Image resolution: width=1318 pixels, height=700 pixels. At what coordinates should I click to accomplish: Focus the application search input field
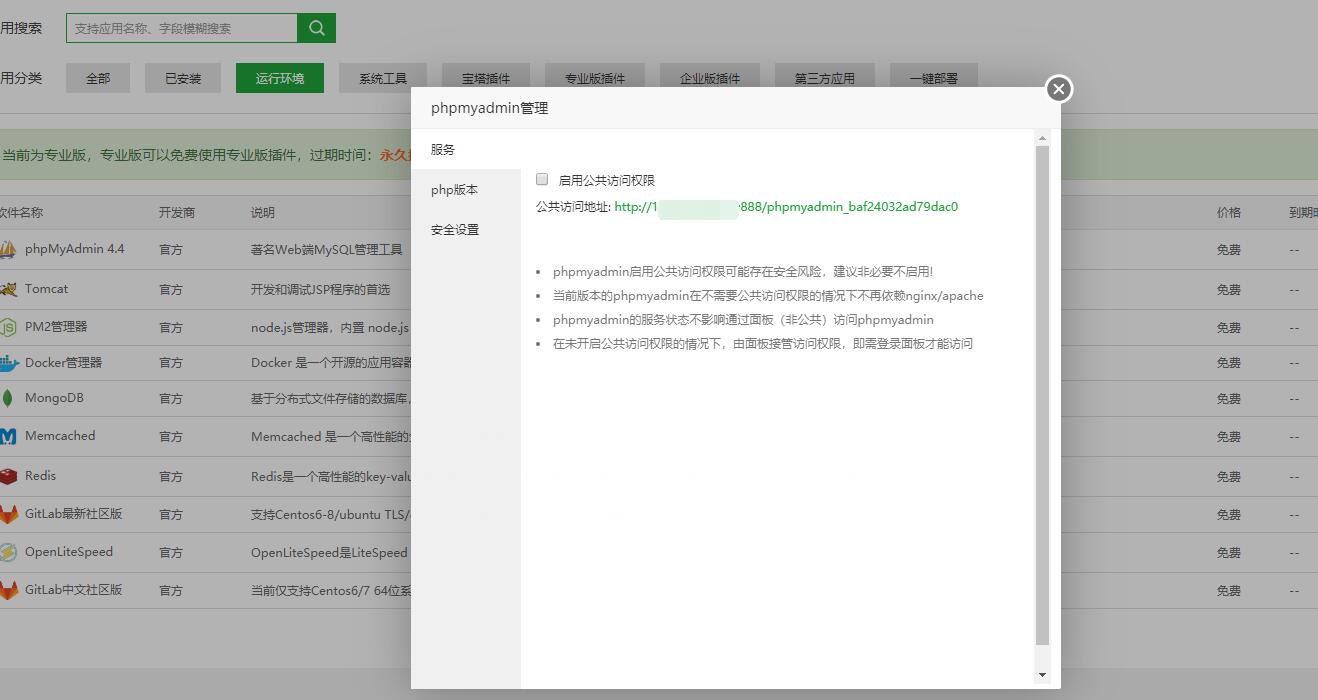(x=182, y=28)
